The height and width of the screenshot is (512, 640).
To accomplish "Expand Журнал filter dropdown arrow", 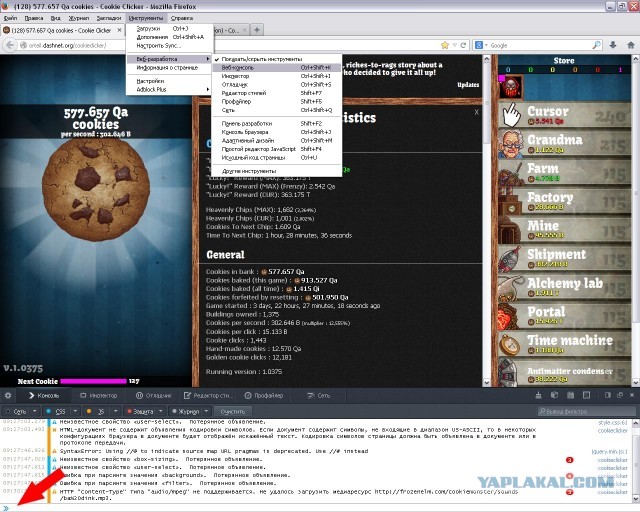I will pos(206,411).
